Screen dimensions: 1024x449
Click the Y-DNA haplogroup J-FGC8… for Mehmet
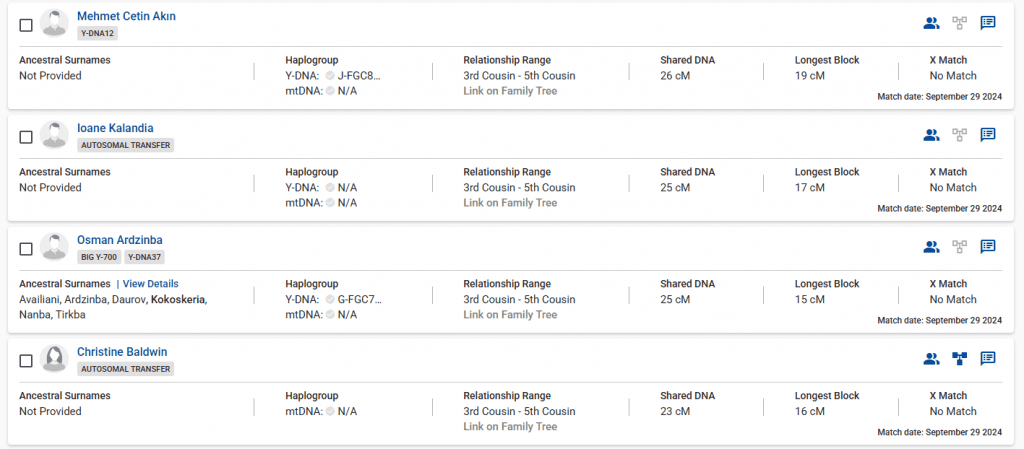(359, 75)
